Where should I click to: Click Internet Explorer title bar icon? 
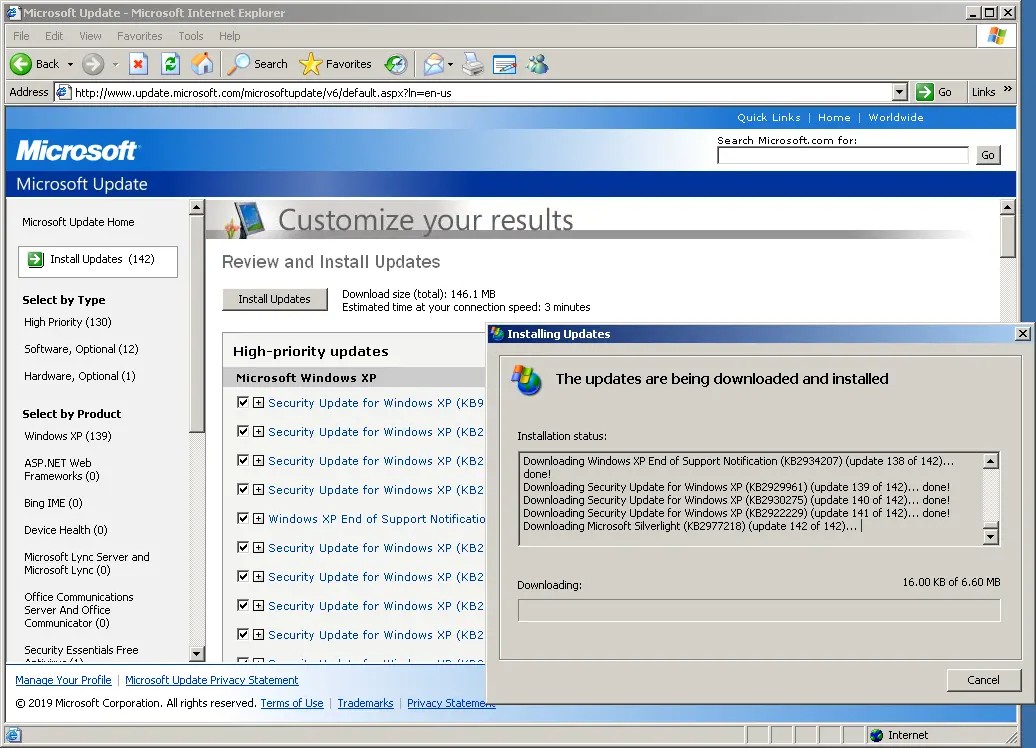[x=13, y=13]
